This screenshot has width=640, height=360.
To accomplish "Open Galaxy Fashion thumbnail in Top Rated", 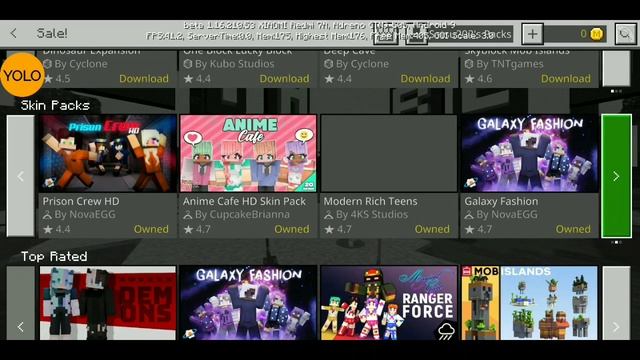I will (248, 303).
